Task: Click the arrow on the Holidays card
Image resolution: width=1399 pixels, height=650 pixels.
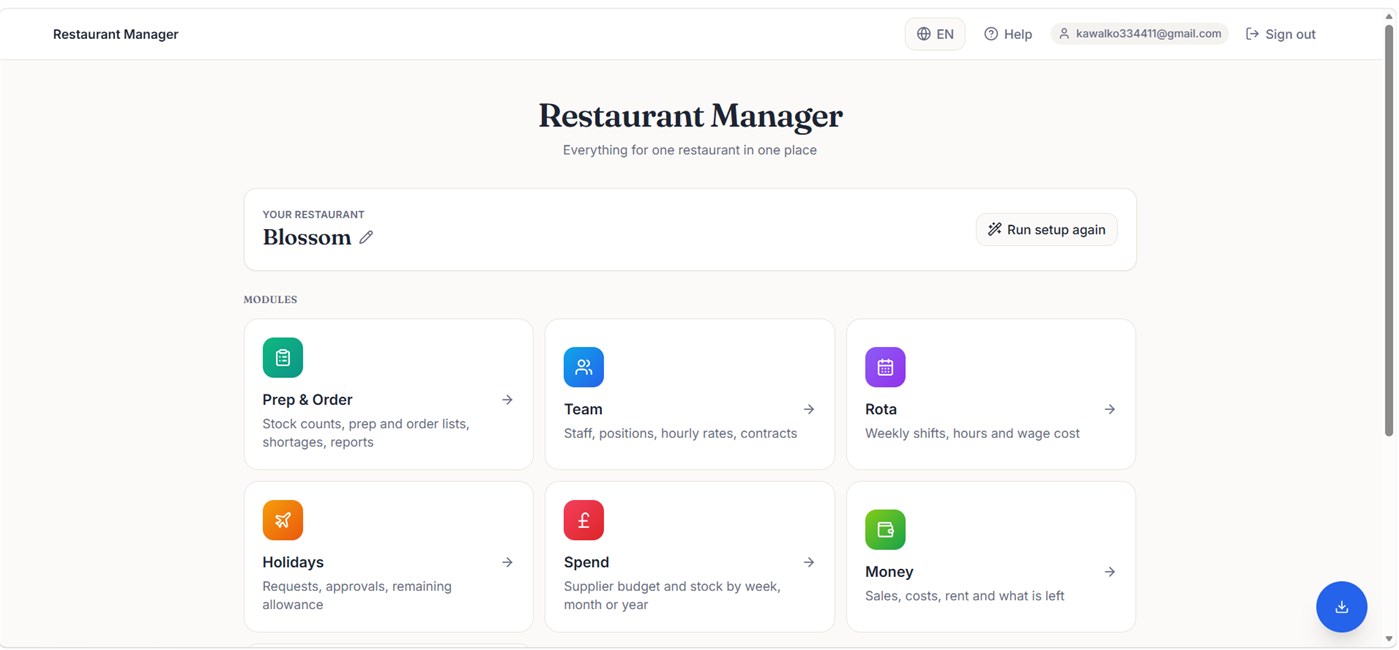Action: pyautogui.click(x=507, y=562)
